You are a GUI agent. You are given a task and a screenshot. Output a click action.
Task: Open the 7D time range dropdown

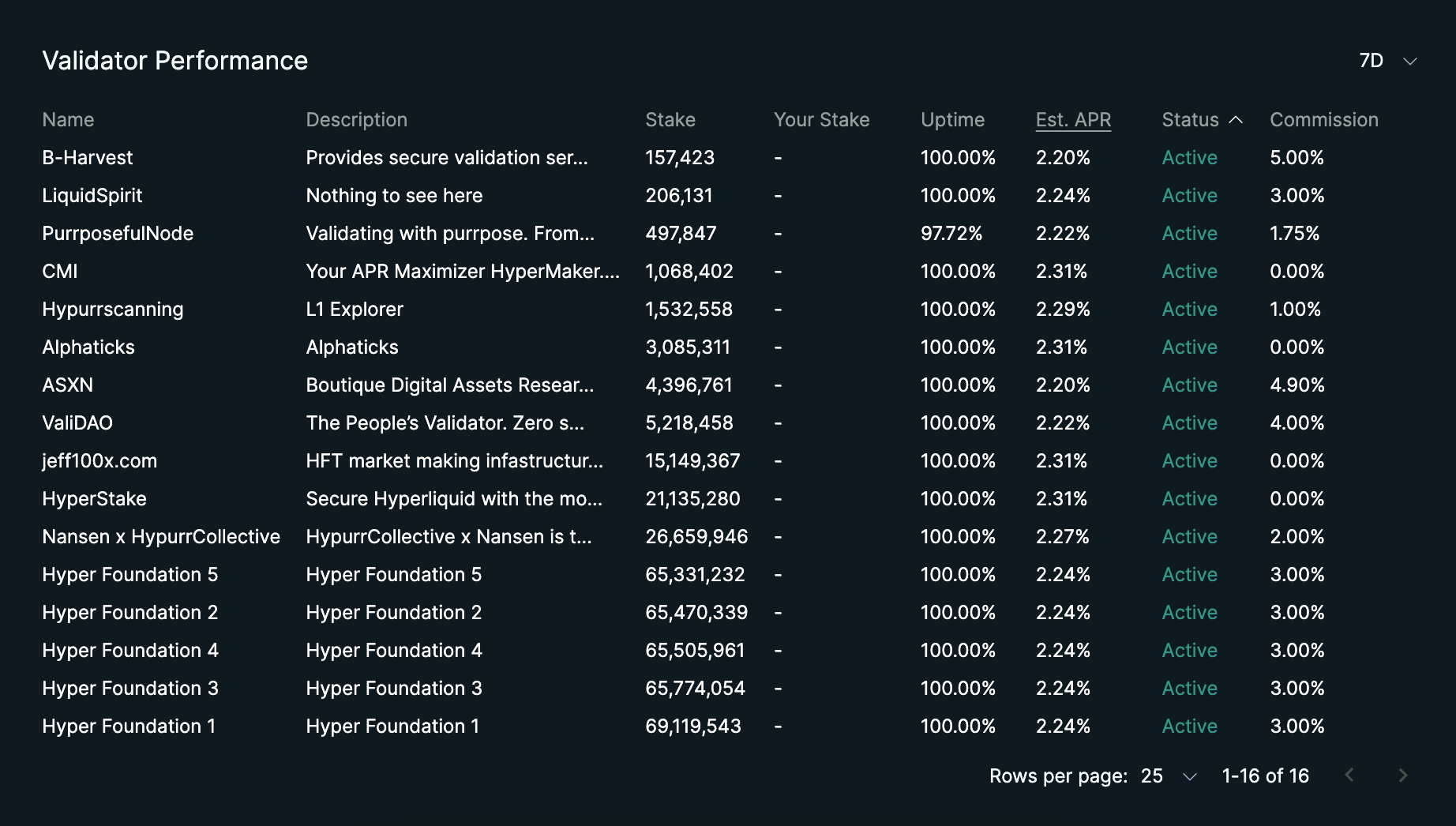1387,61
